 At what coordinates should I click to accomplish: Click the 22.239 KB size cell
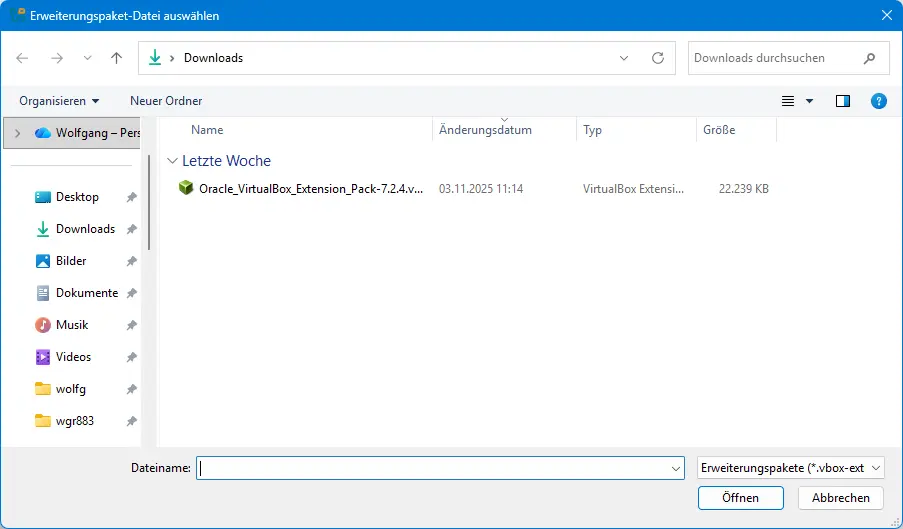743,189
